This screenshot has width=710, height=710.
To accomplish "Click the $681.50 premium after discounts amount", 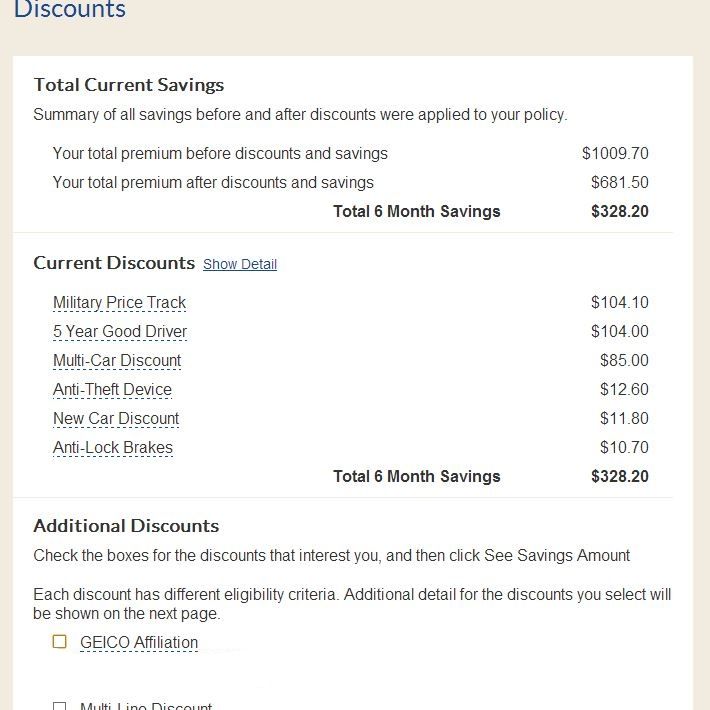I will click(619, 183).
